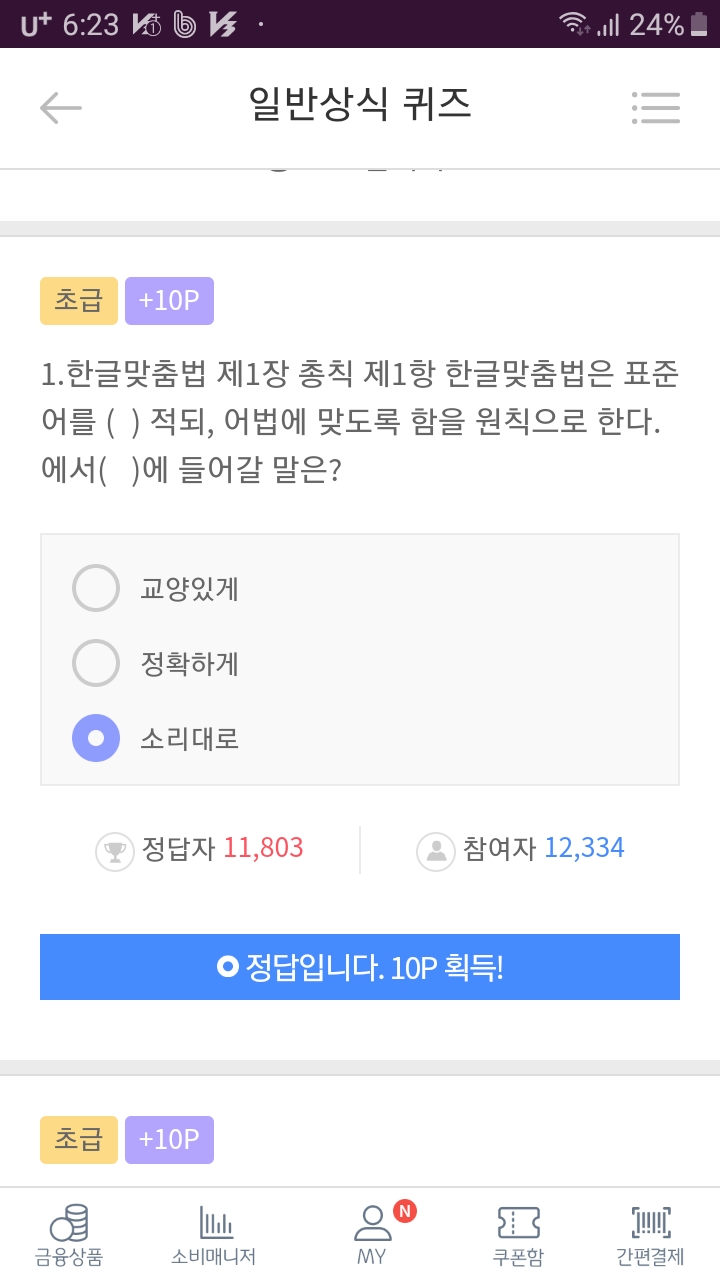Tap the Wi-Fi status icon
Image resolution: width=720 pixels, height=1280 pixels.
(573, 24)
